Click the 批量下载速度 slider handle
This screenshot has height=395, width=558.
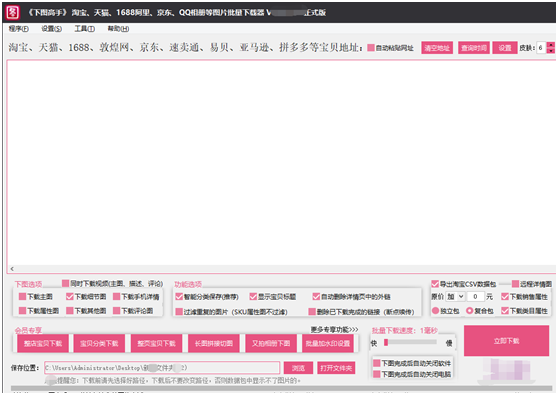click(x=386, y=342)
